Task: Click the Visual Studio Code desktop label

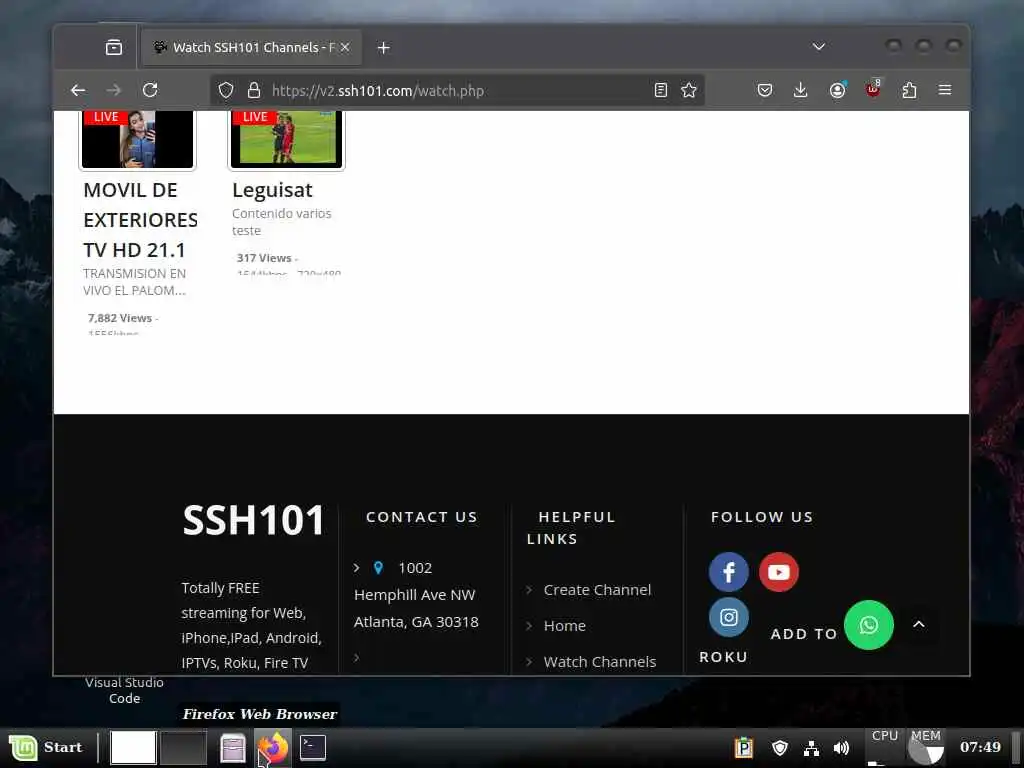Action: (124, 690)
